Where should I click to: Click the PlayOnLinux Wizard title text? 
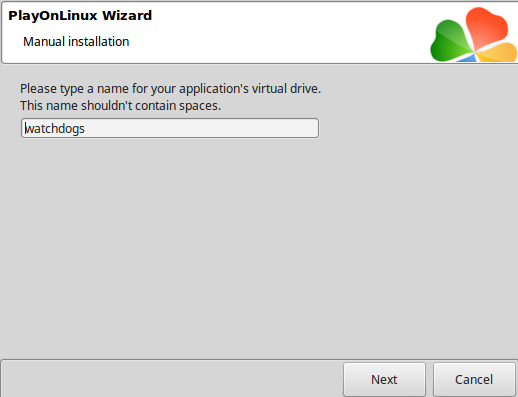(x=80, y=15)
